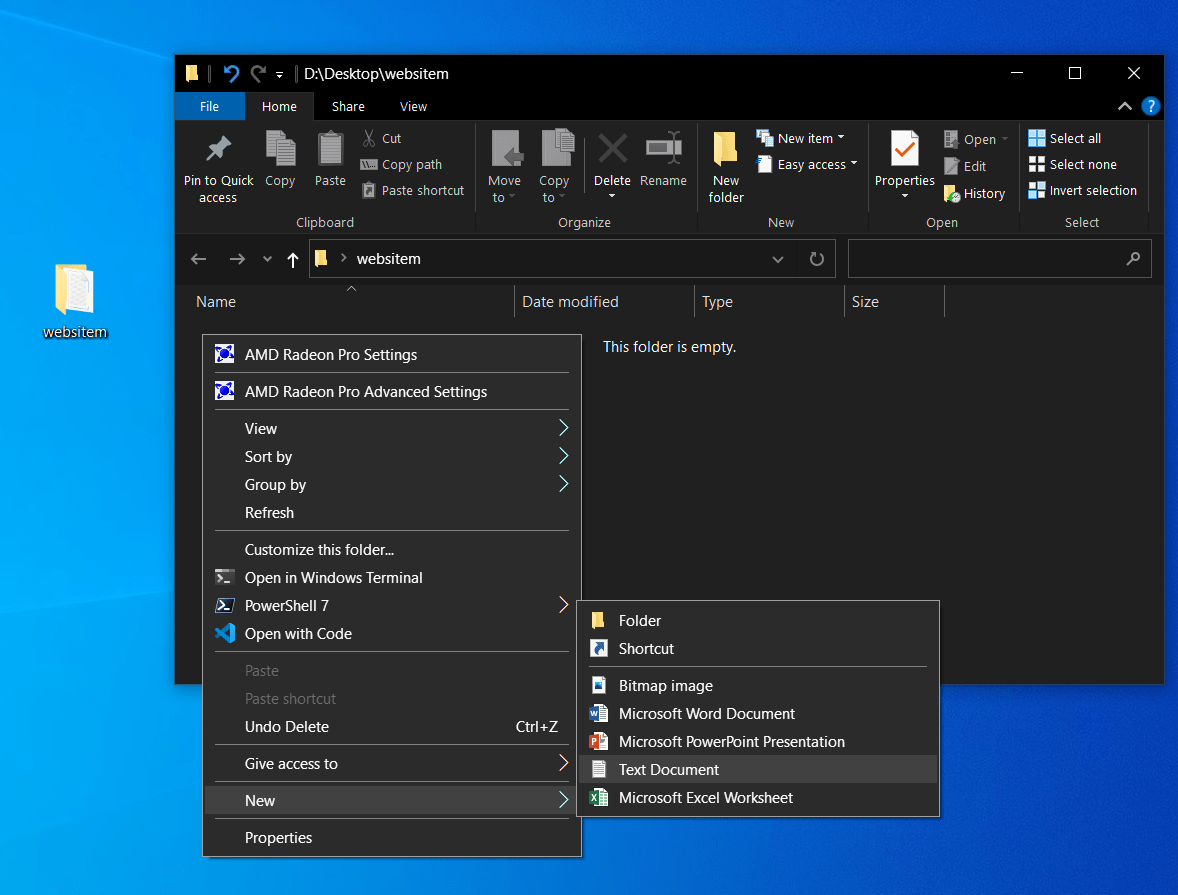The height and width of the screenshot is (895, 1178).
Task: Create a new Bitmap image
Action: coord(758,685)
